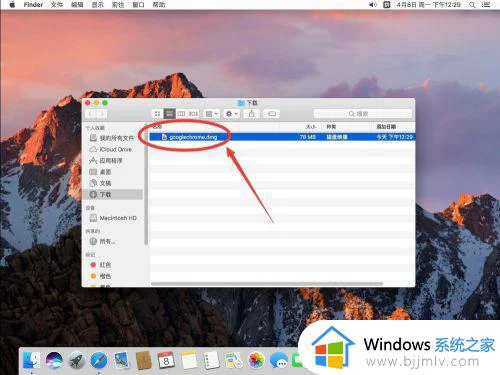Open Finder from the Dock
This screenshot has width=500, height=375.
point(32,360)
